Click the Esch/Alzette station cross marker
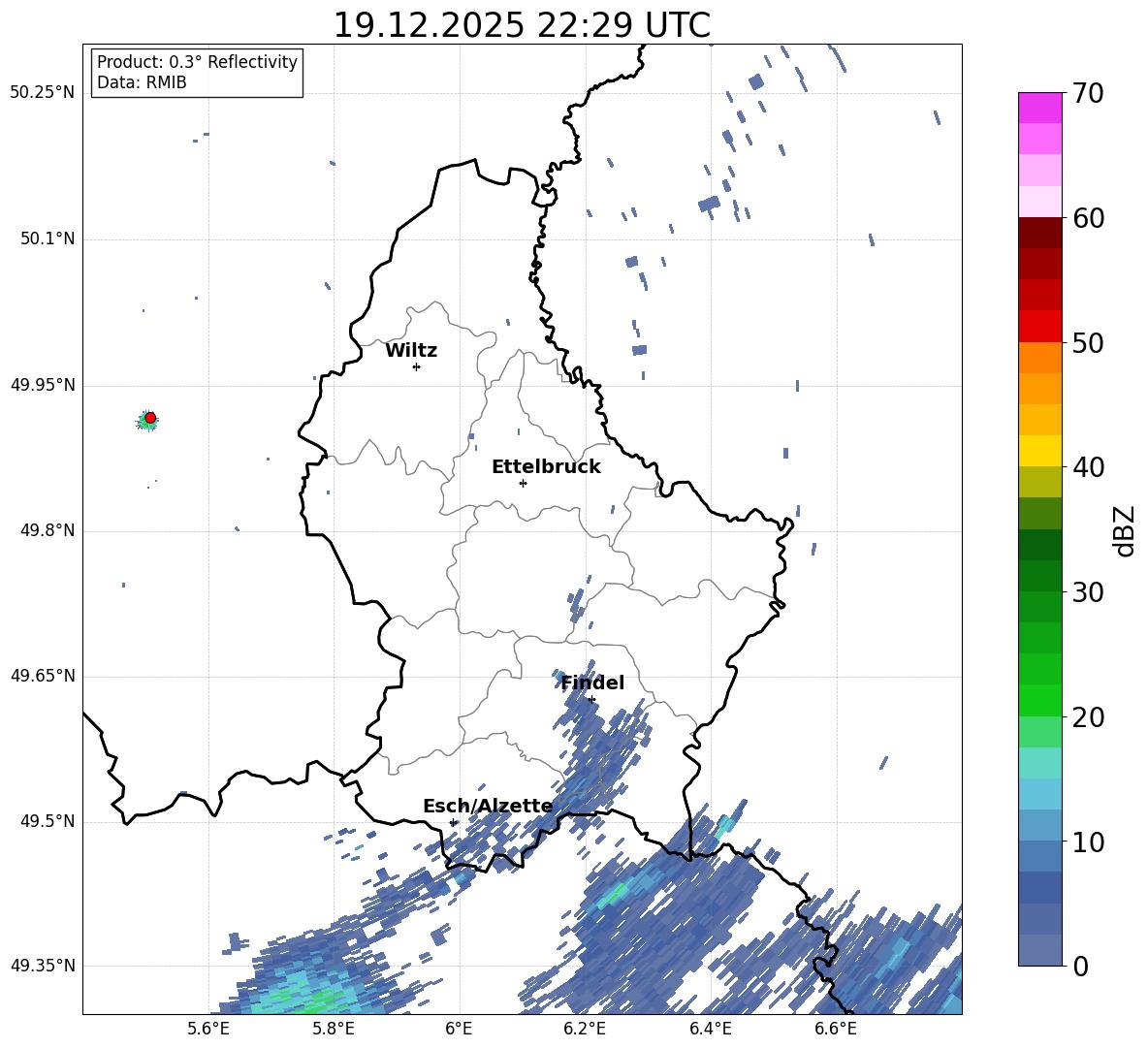 [x=453, y=822]
